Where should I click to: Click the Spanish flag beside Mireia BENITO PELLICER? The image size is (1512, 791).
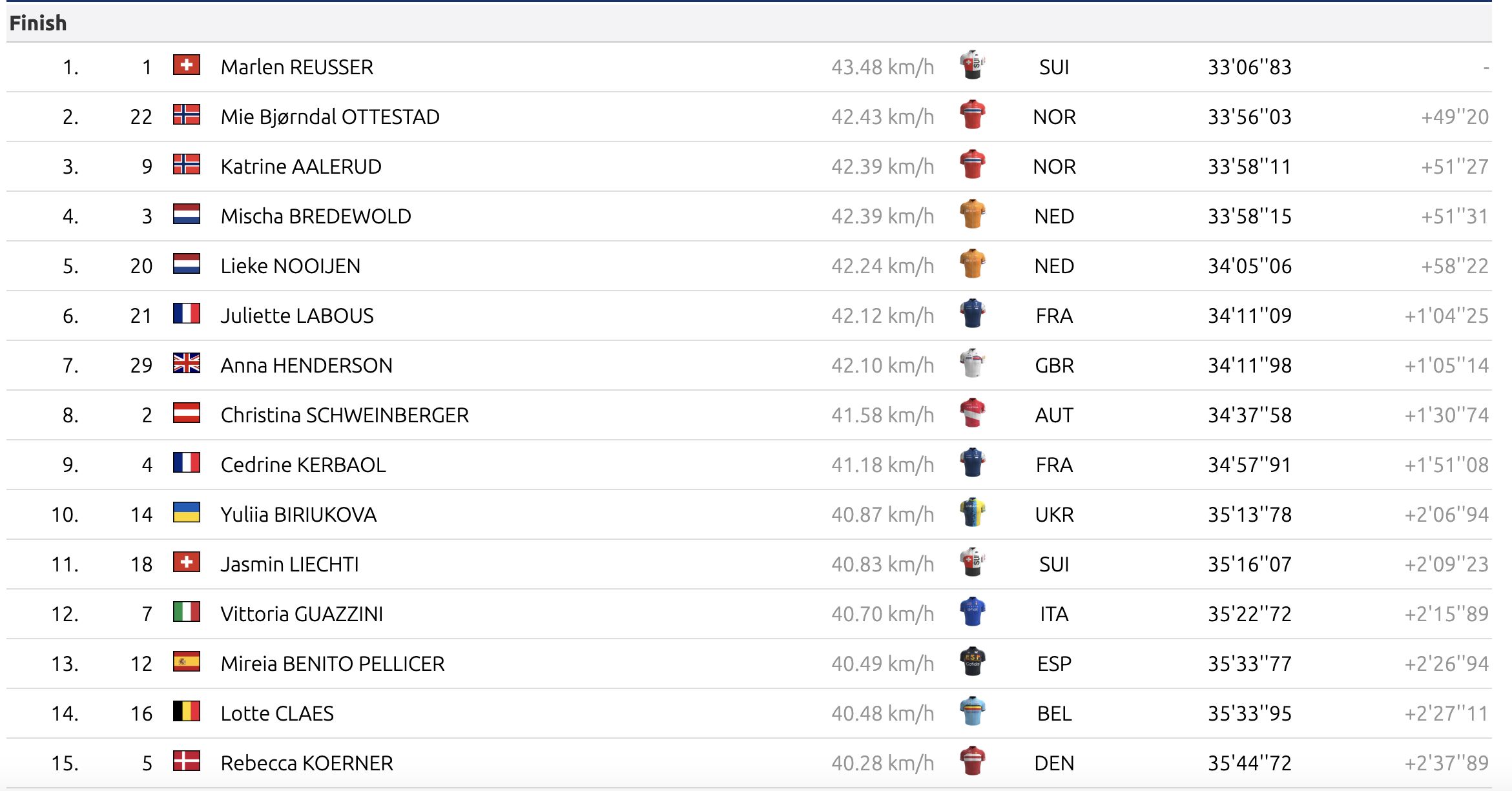pyautogui.click(x=187, y=662)
